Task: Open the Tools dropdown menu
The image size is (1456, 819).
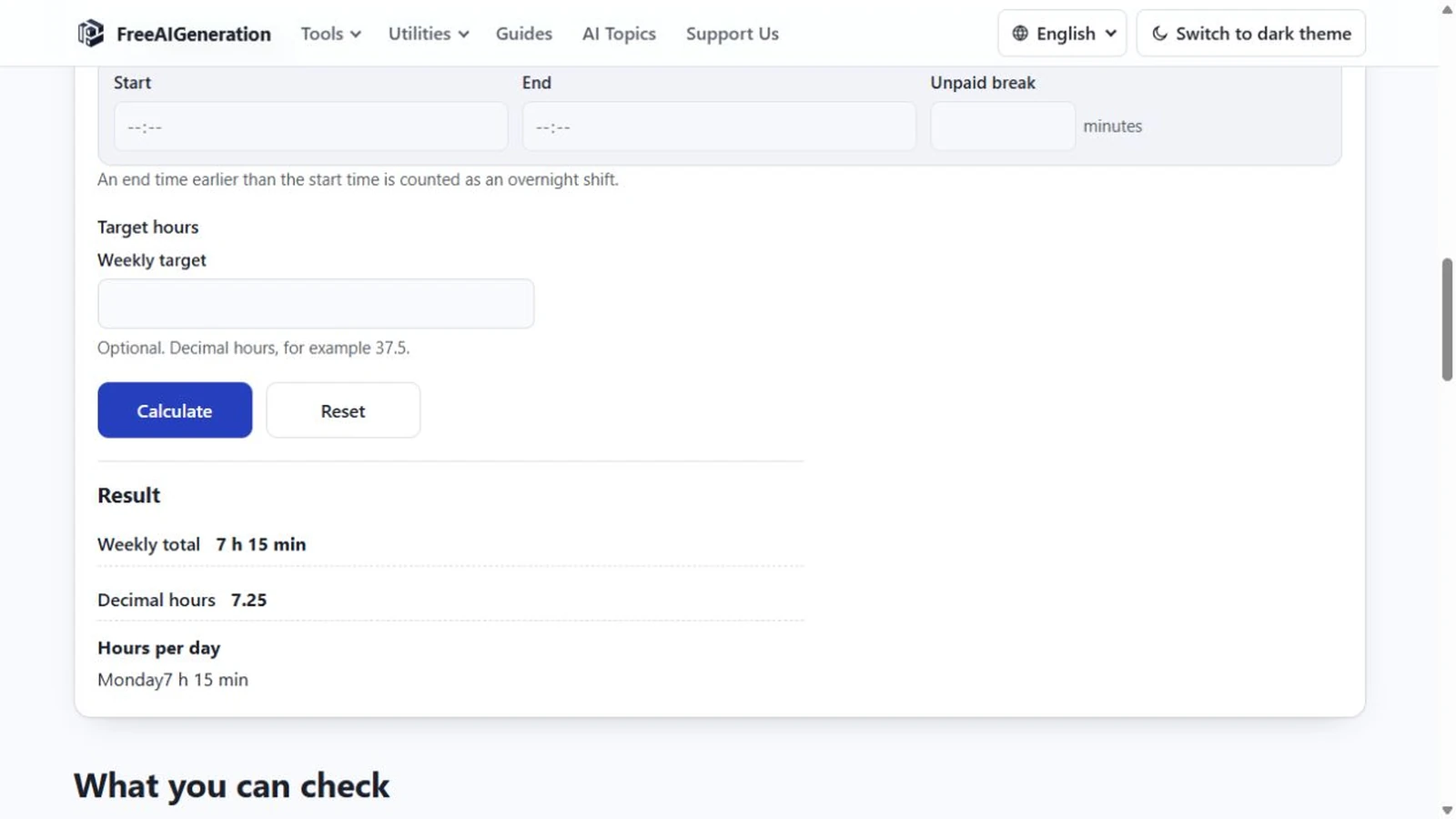Action: pos(331,34)
